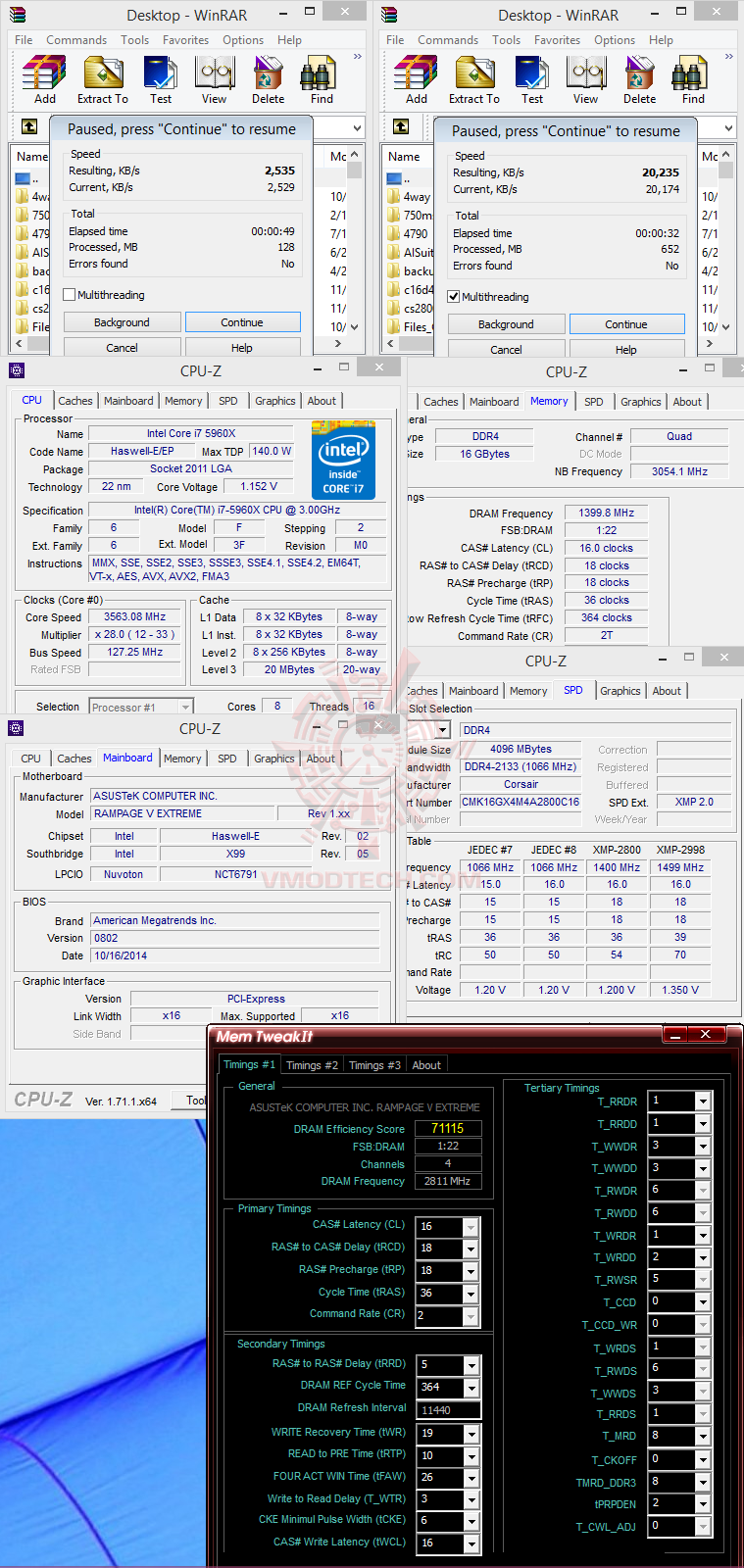Click up-folder icon in left WinRAR window

(29, 127)
